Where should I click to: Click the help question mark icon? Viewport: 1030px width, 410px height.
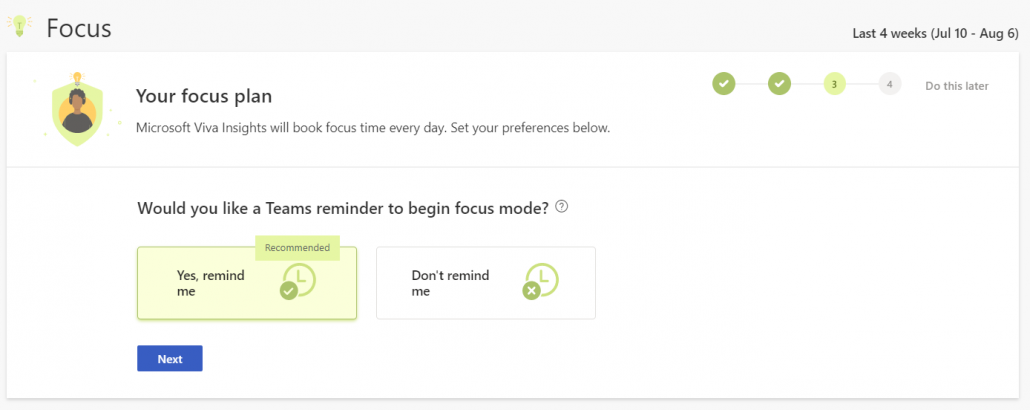click(562, 207)
